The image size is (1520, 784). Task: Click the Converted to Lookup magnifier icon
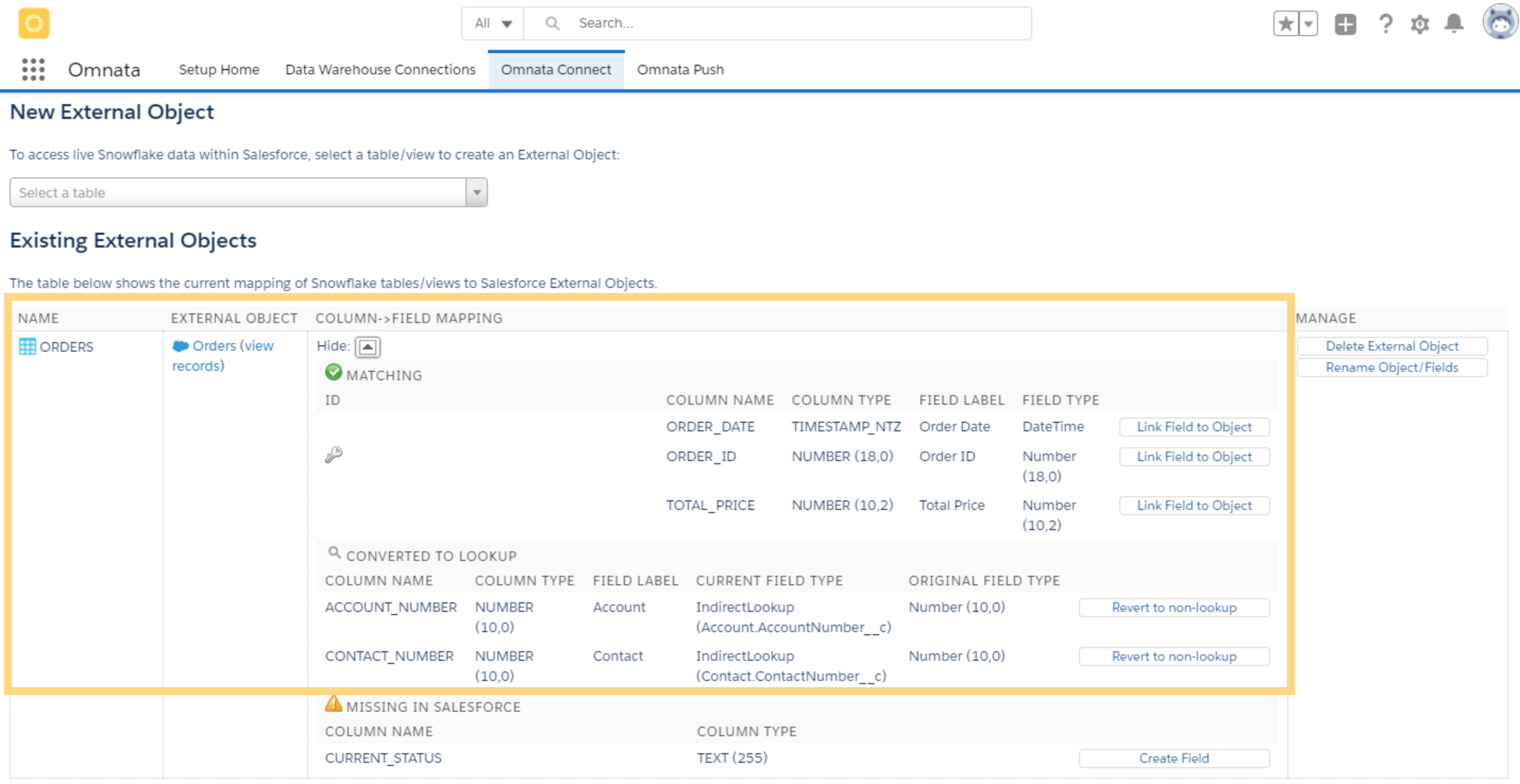pos(335,553)
